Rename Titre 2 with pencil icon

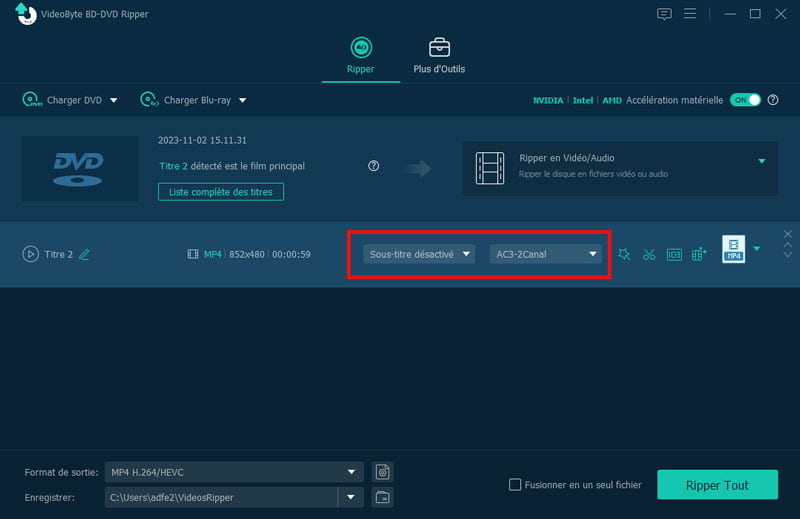(84, 254)
